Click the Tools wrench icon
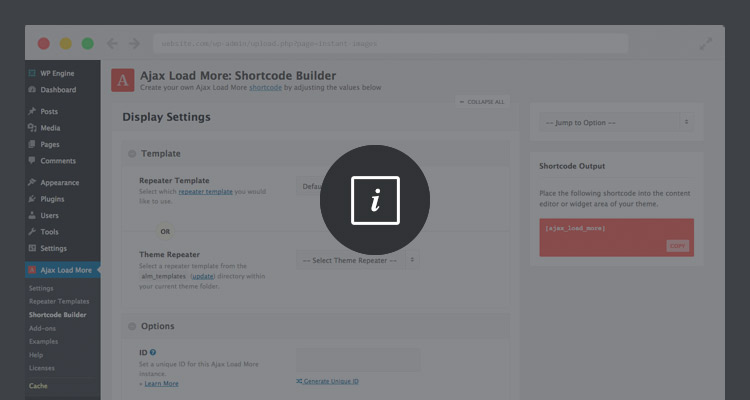750x400 pixels. pyautogui.click(x=32, y=232)
